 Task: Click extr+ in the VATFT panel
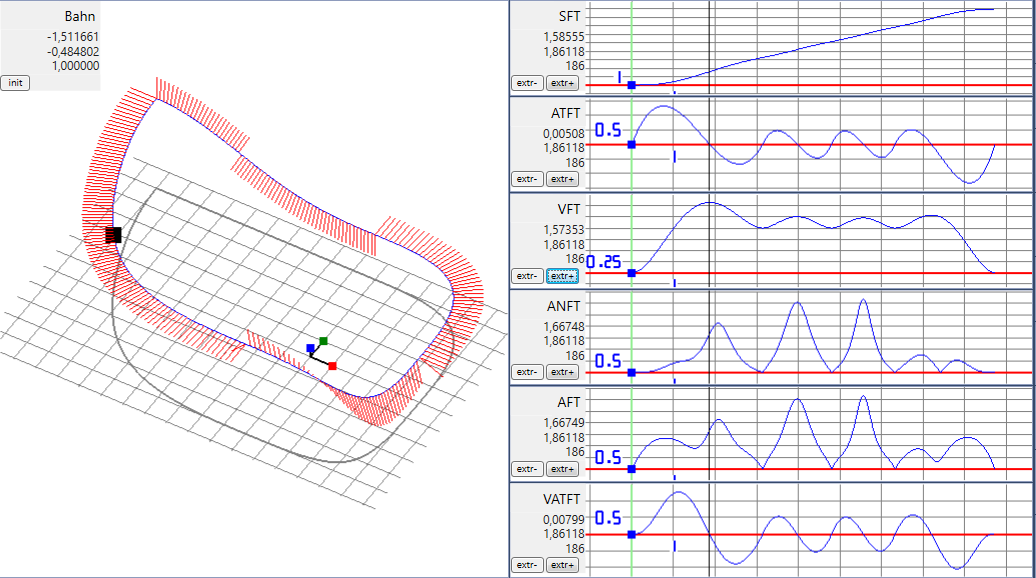pos(562,565)
